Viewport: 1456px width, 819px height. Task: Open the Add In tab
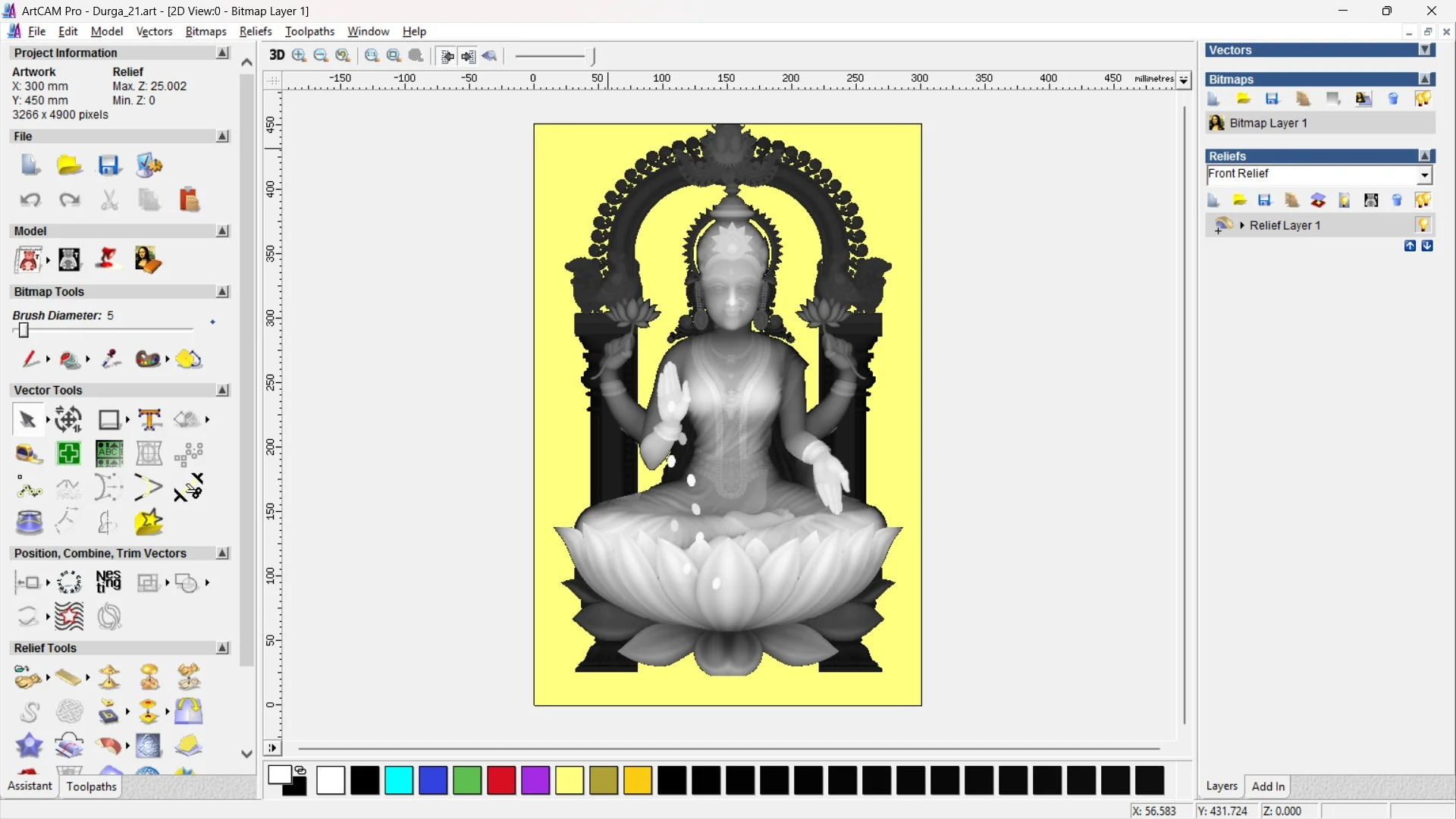1268,786
